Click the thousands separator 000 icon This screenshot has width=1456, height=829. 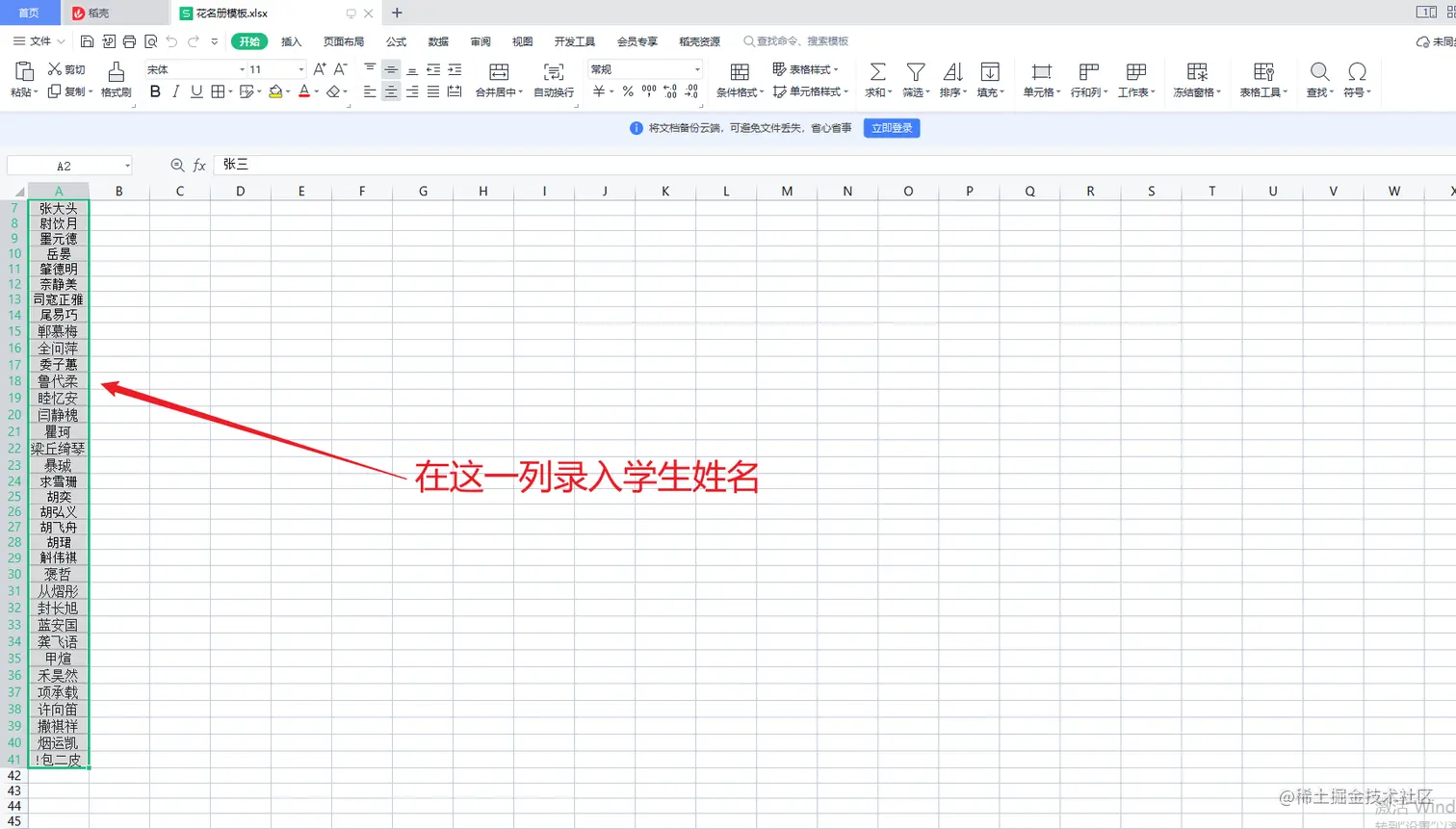(649, 91)
